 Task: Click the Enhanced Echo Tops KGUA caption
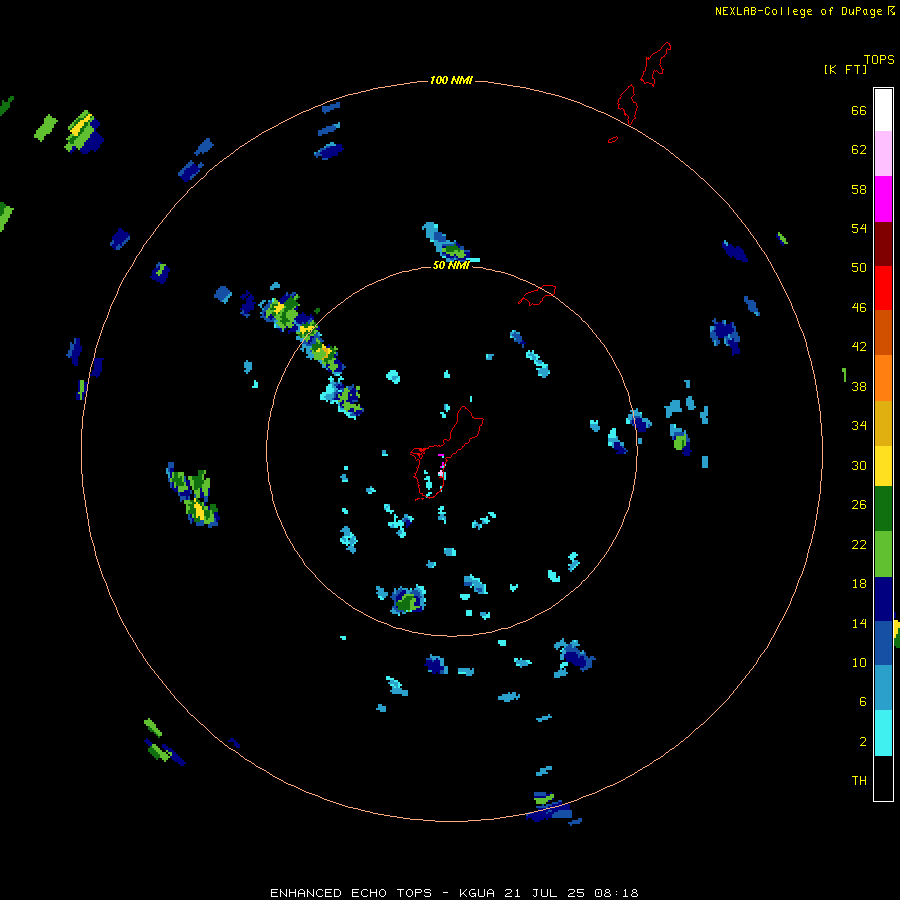tap(454, 893)
